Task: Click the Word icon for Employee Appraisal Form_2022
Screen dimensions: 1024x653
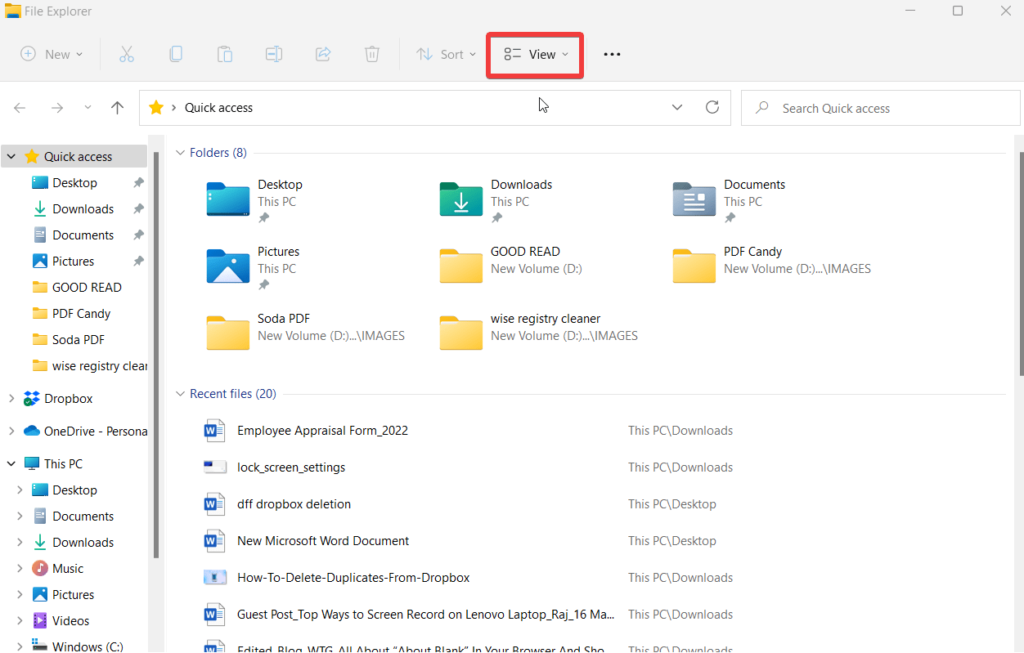Action: click(x=214, y=431)
